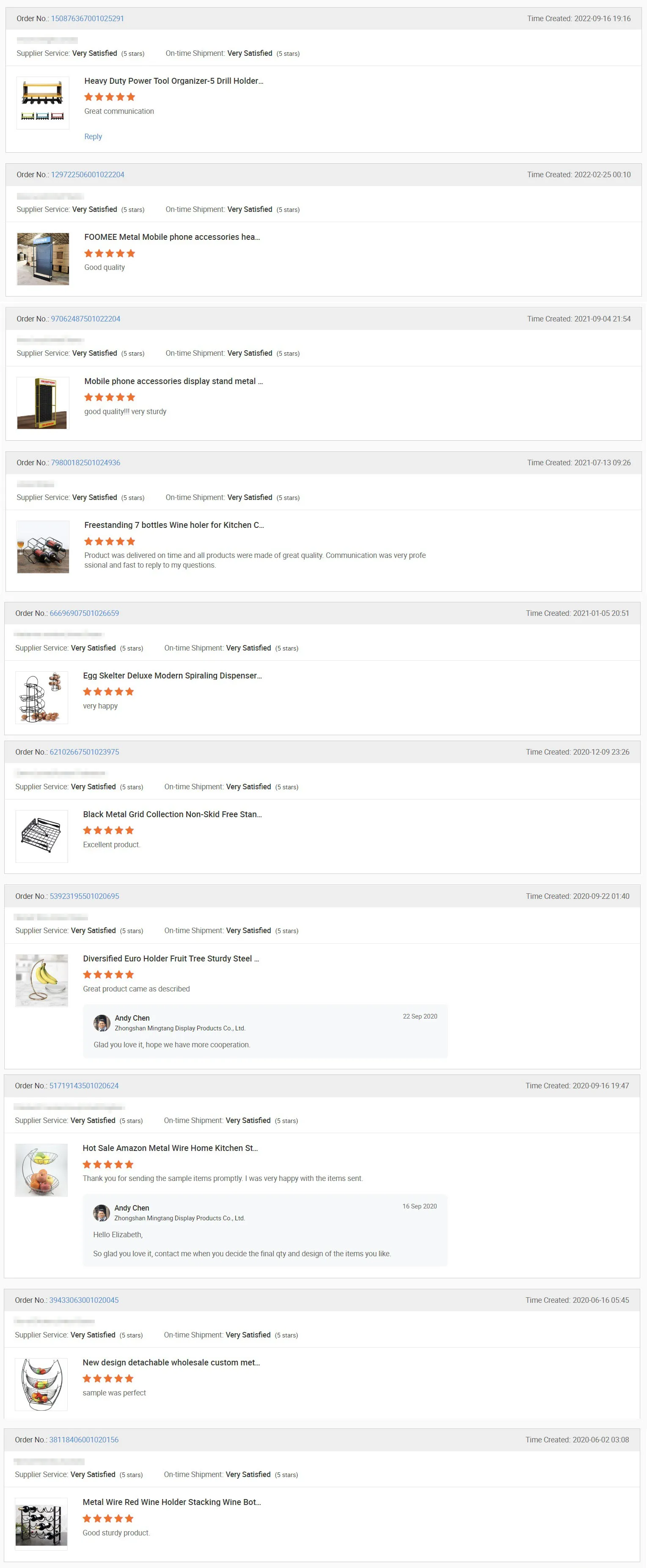647x1568 pixels.
Task: Open order number 97062487501022204
Action: (x=85, y=319)
